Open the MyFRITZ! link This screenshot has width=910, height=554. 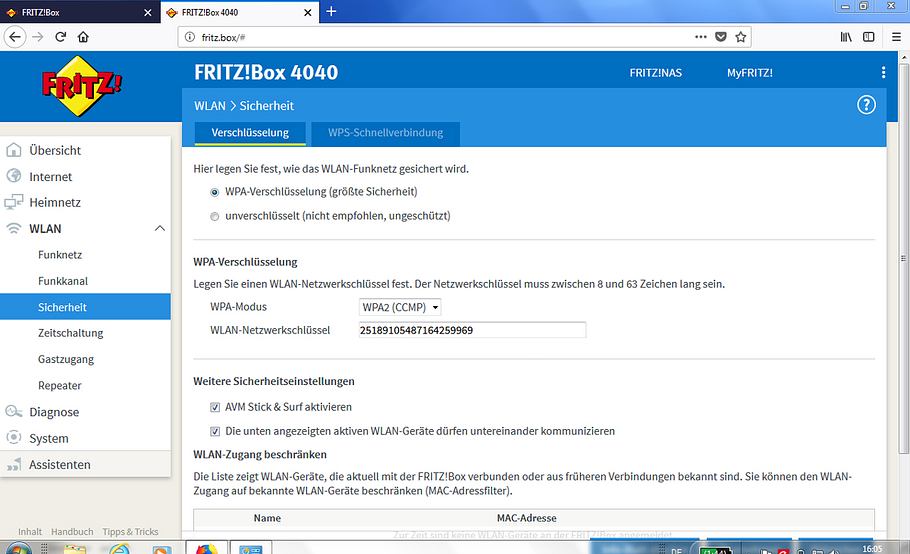click(749, 73)
